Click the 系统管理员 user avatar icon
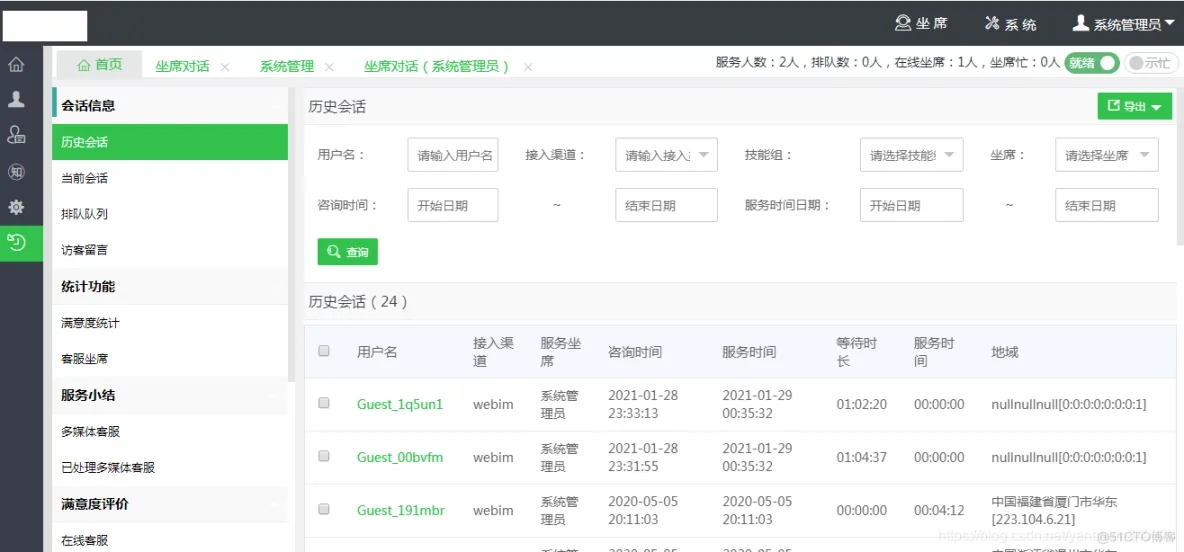Screen dimensions: 1184x552 (x=1081, y=23)
